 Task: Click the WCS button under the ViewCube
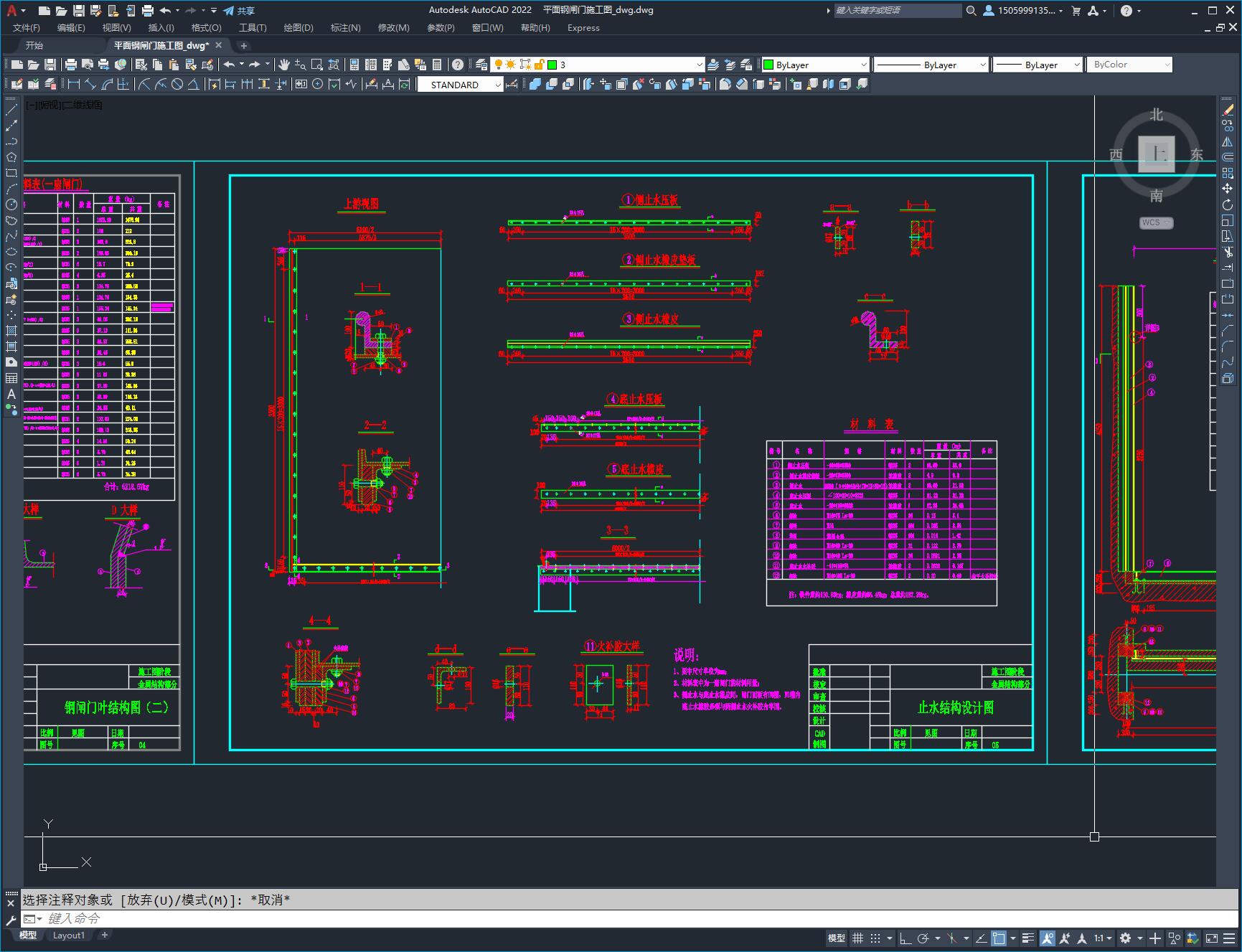1155,222
